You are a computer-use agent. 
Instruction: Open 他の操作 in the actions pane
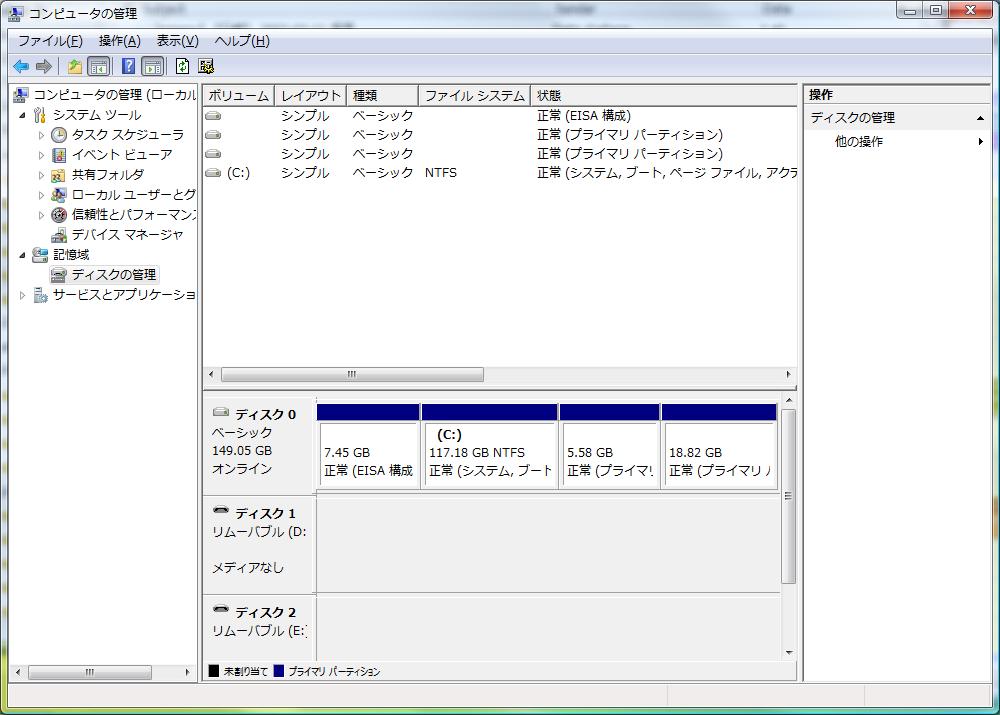point(859,142)
